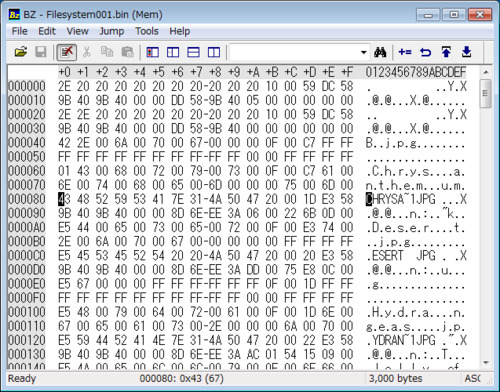Click the 'ASC' encoding indicator in status bar

(472, 379)
